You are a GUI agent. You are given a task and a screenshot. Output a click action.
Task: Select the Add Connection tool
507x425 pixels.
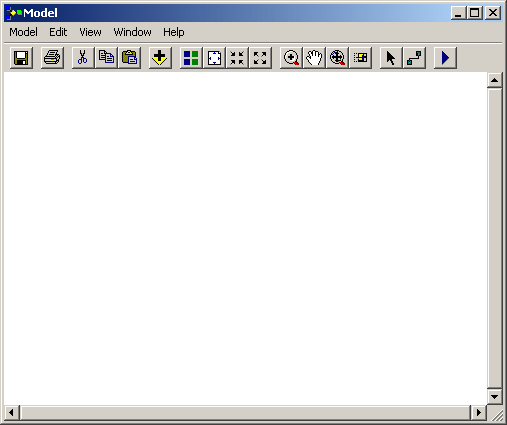pos(414,58)
